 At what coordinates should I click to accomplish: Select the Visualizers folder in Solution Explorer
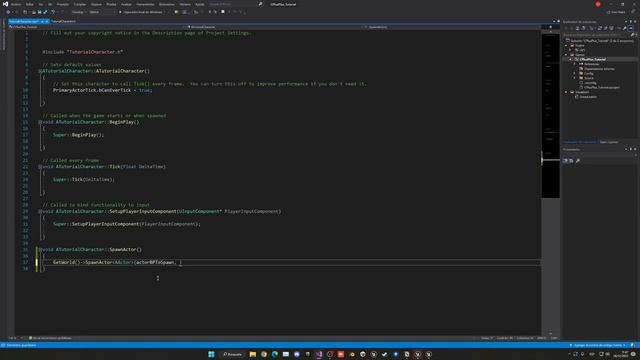click(582, 92)
